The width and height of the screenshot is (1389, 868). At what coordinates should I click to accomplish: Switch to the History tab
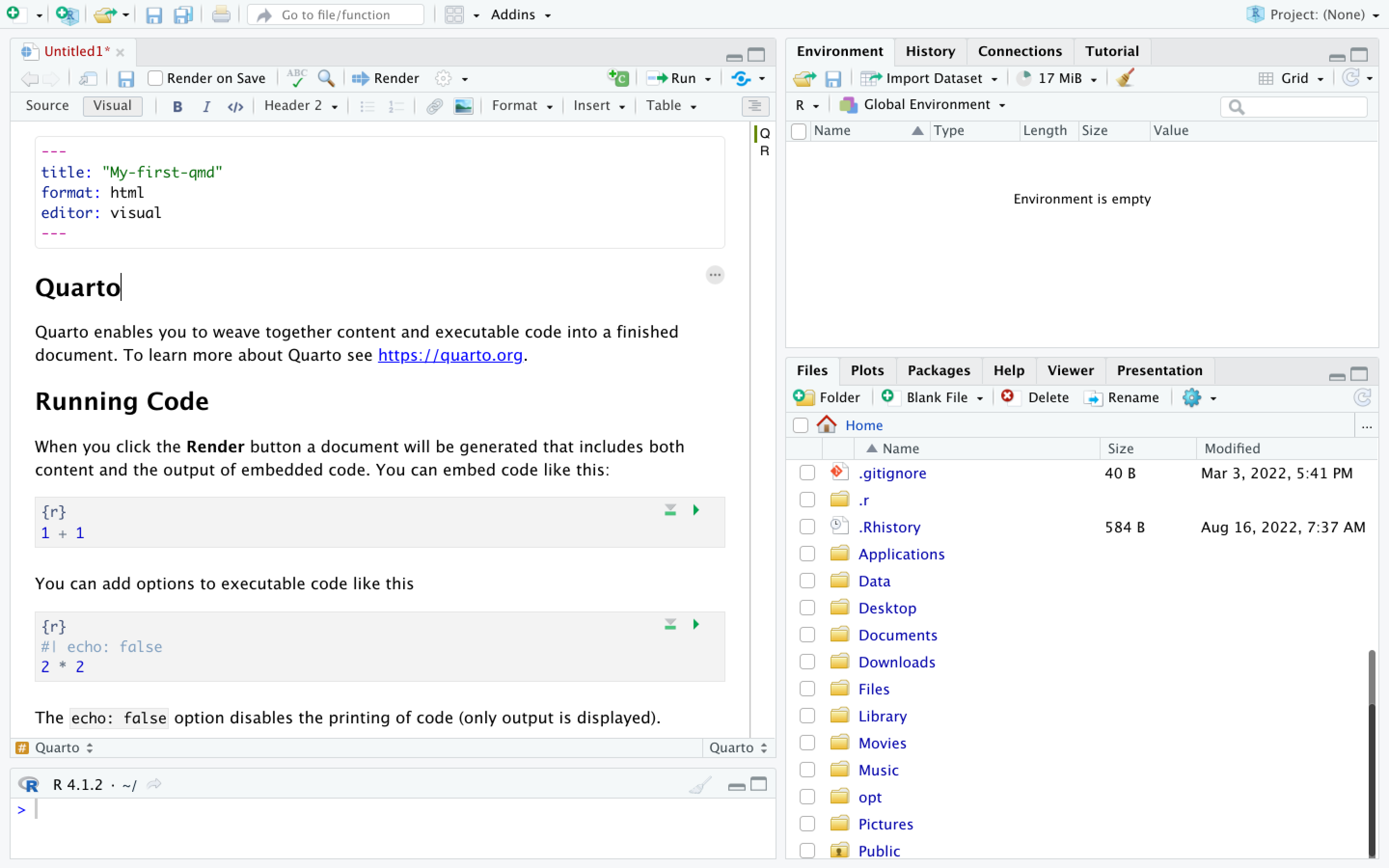coord(930,51)
